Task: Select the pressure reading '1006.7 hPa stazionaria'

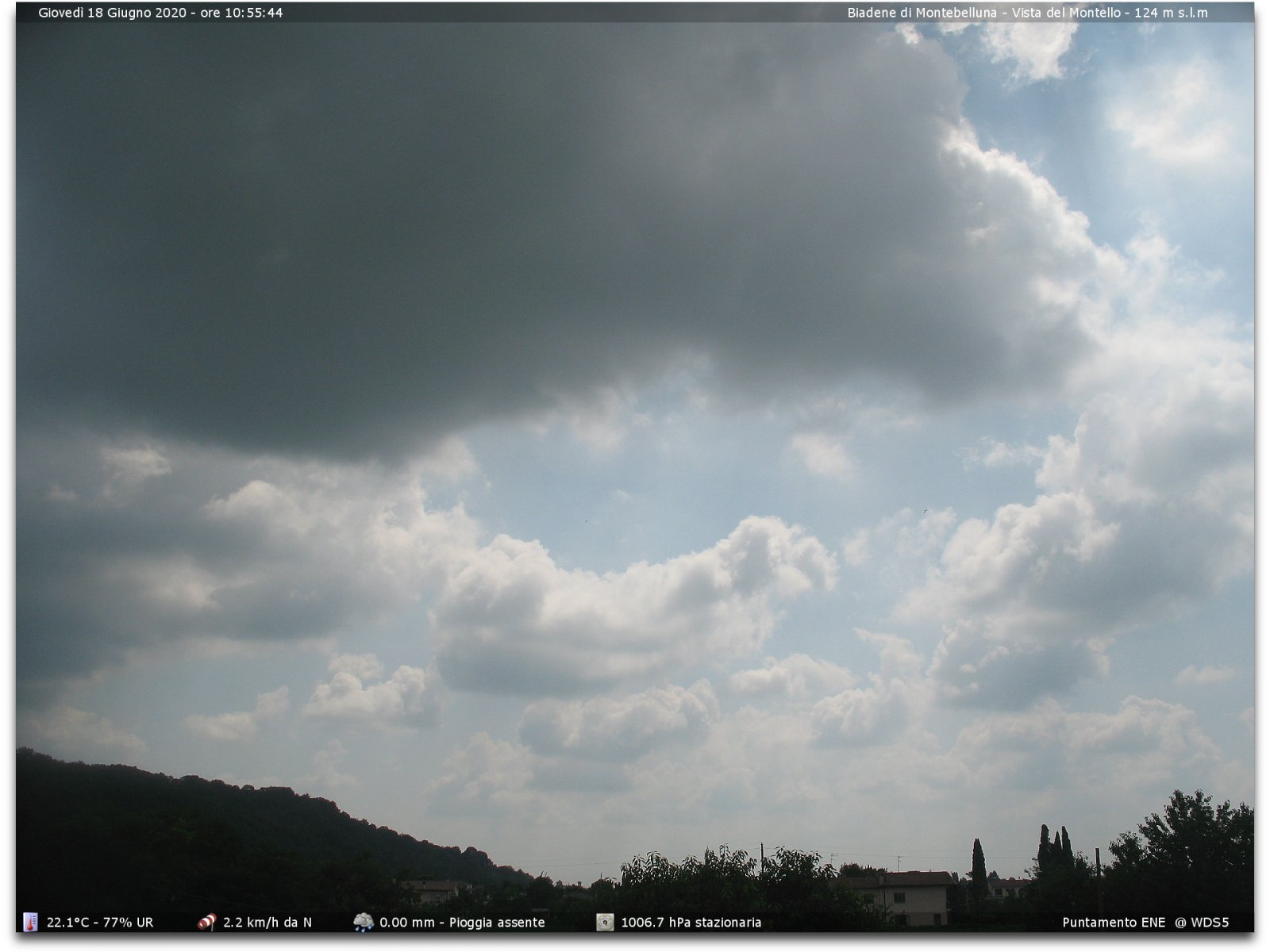Action: click(691, 923)
